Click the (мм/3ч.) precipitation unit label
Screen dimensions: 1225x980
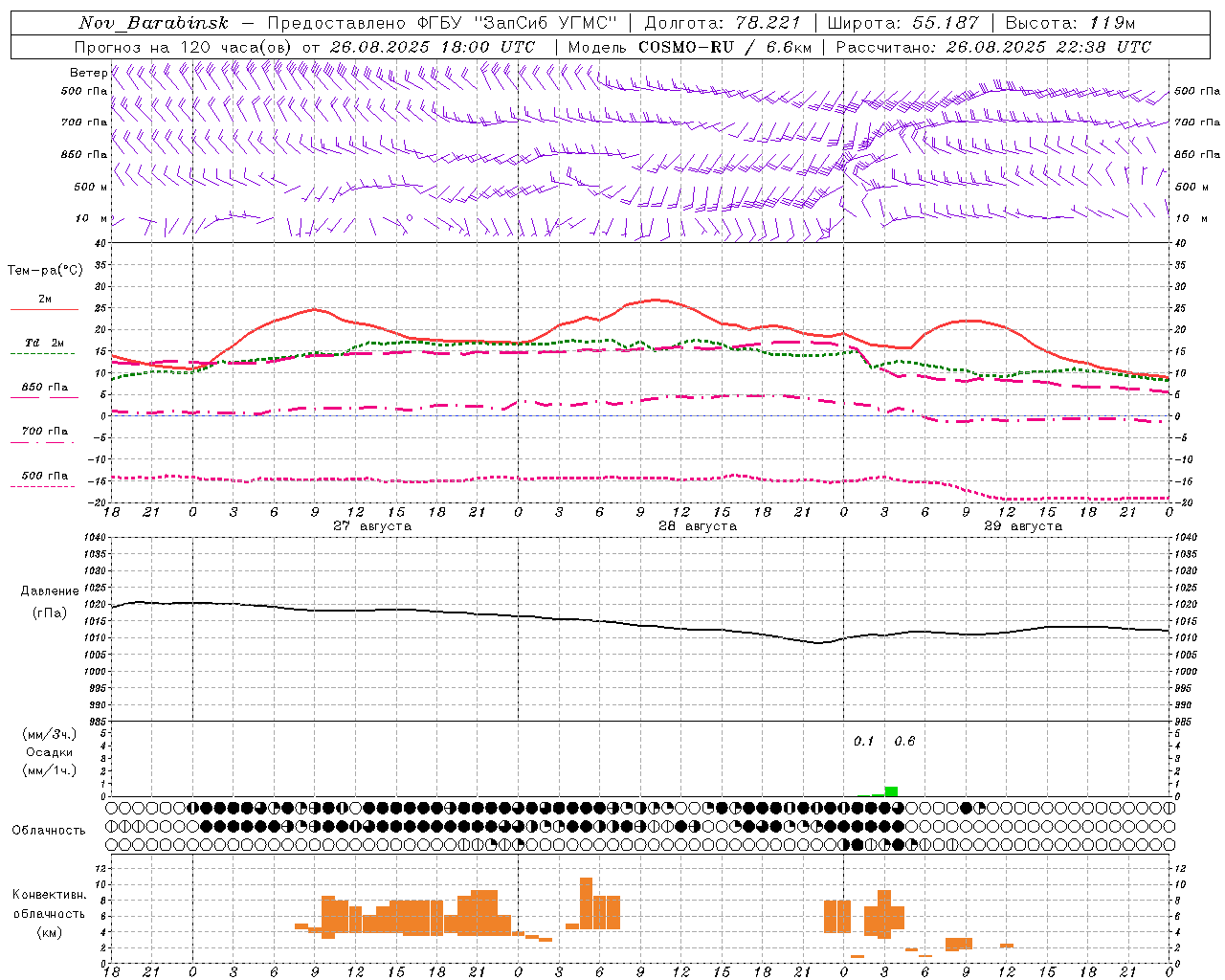tap(50, 734)
